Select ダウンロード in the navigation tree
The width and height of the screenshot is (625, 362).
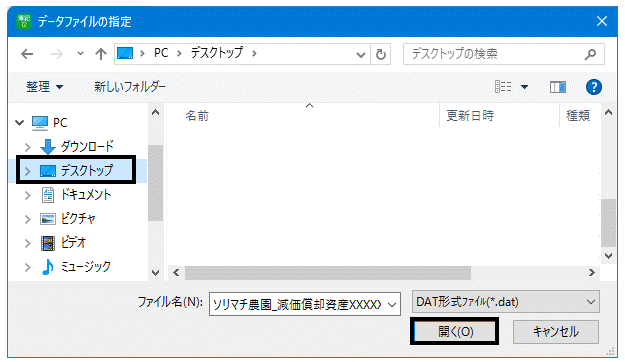click(x=87, y=146)
